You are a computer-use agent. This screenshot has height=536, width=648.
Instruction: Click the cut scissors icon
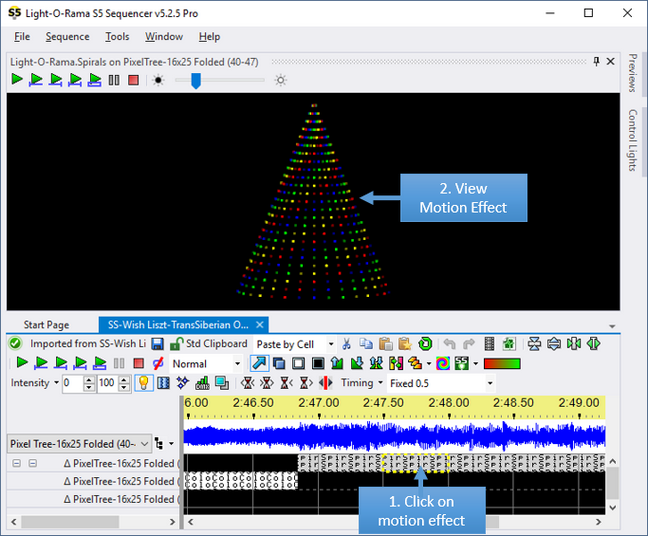tap(346, 344)
